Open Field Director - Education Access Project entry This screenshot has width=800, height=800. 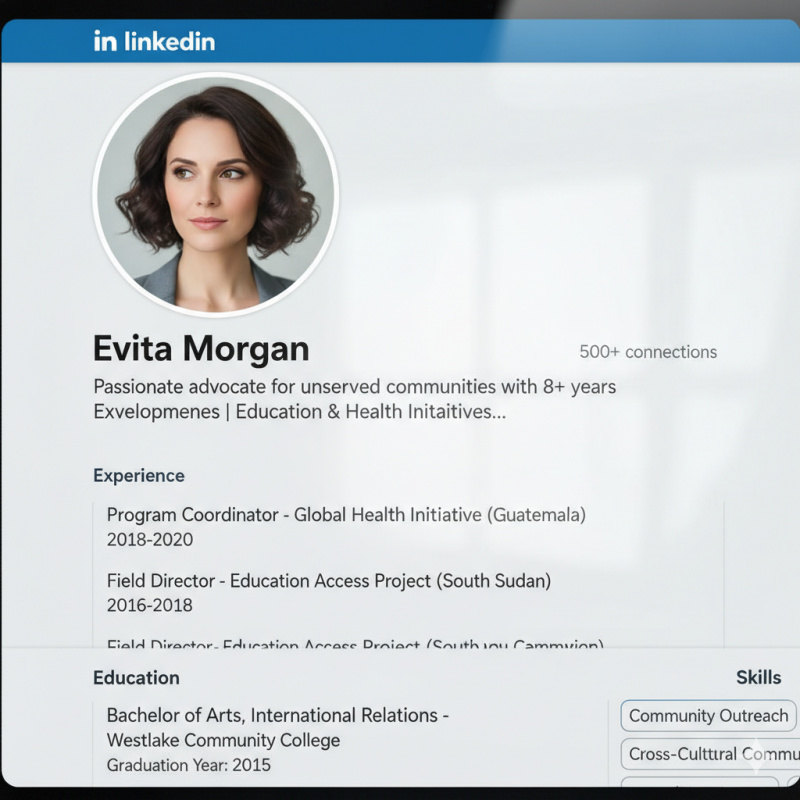coord(329,580)
